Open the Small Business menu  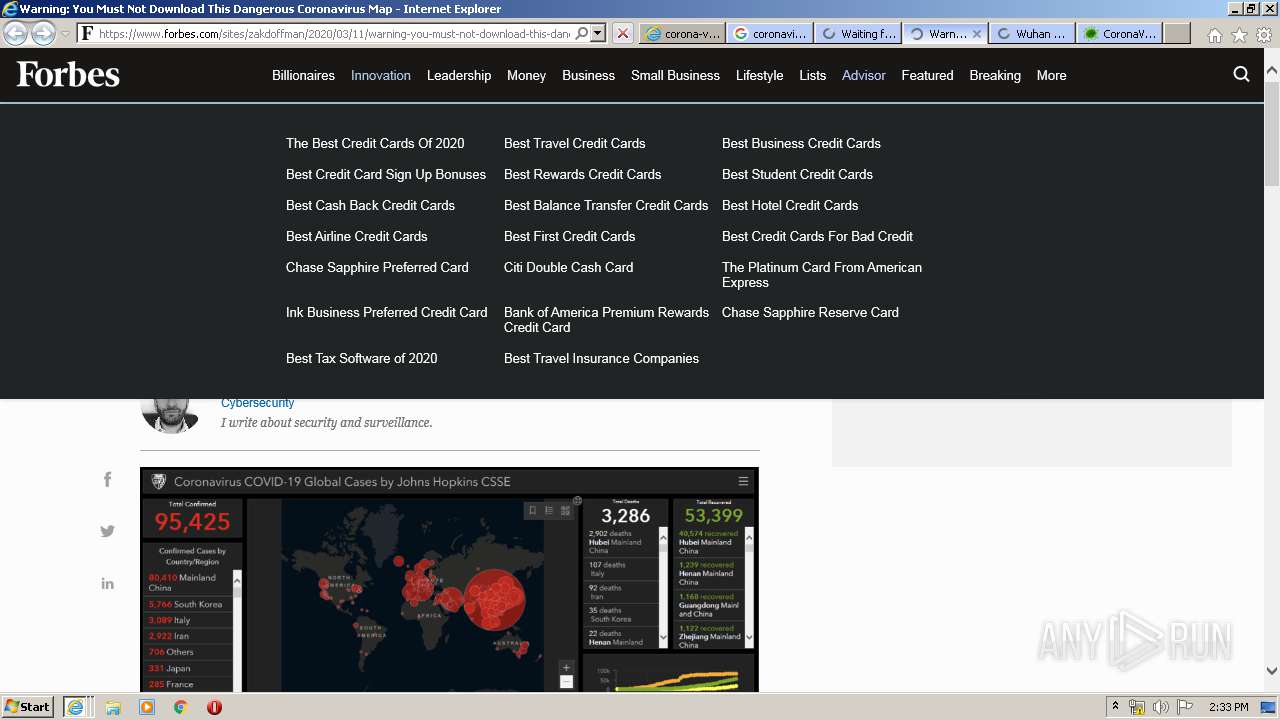(x=675, y=75)
